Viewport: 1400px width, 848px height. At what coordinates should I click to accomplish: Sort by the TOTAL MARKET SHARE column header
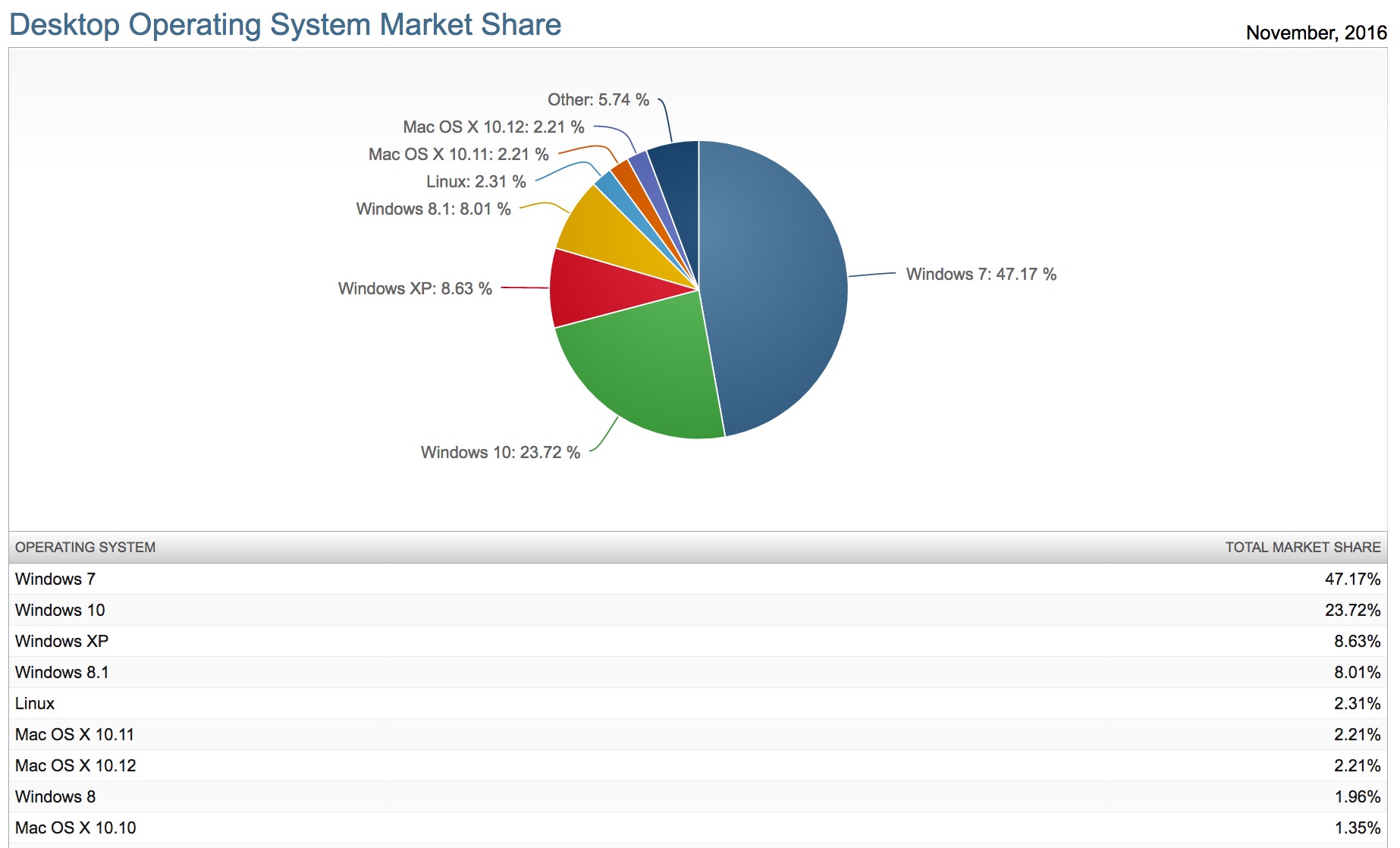tap(1302, 548)
